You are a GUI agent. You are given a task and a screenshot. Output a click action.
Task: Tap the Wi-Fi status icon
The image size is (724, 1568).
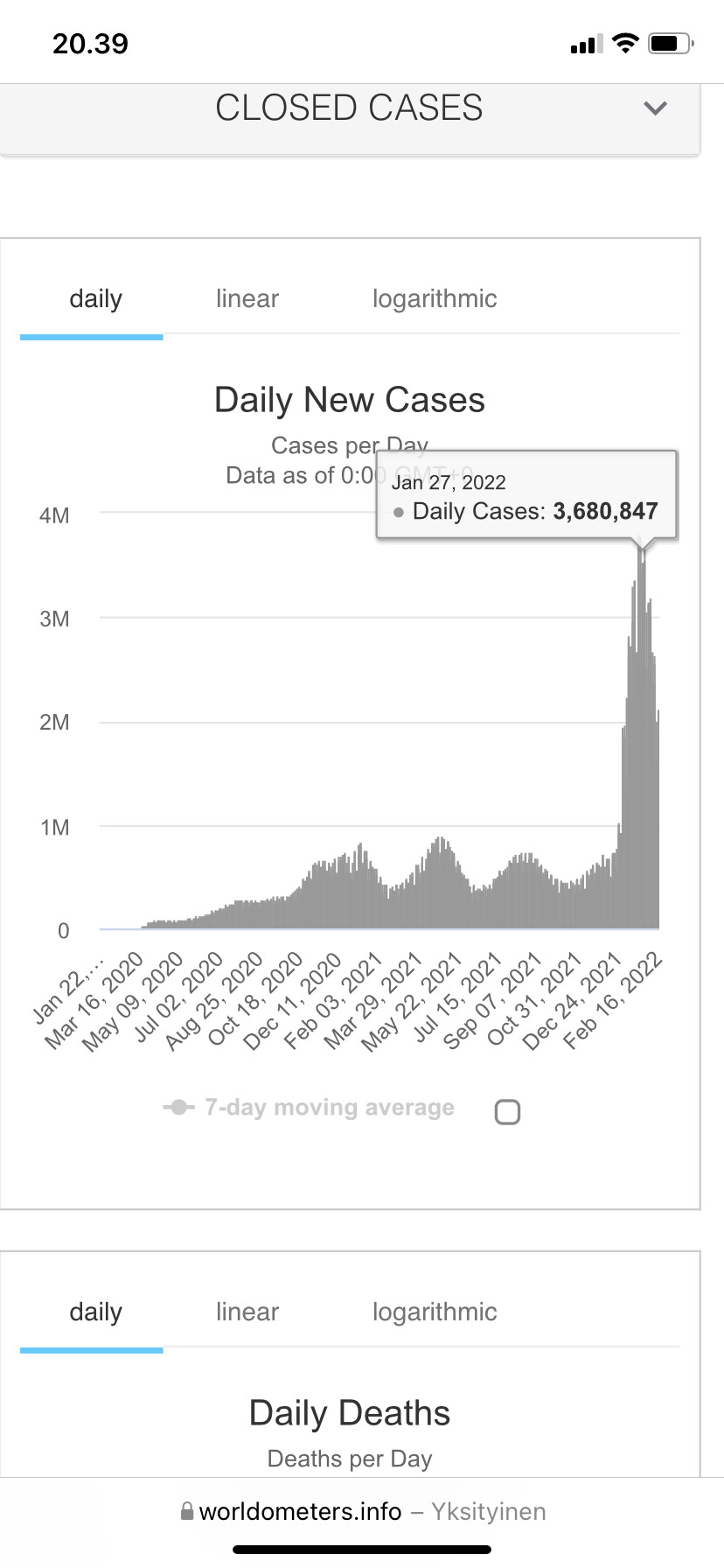pos(625,43)
